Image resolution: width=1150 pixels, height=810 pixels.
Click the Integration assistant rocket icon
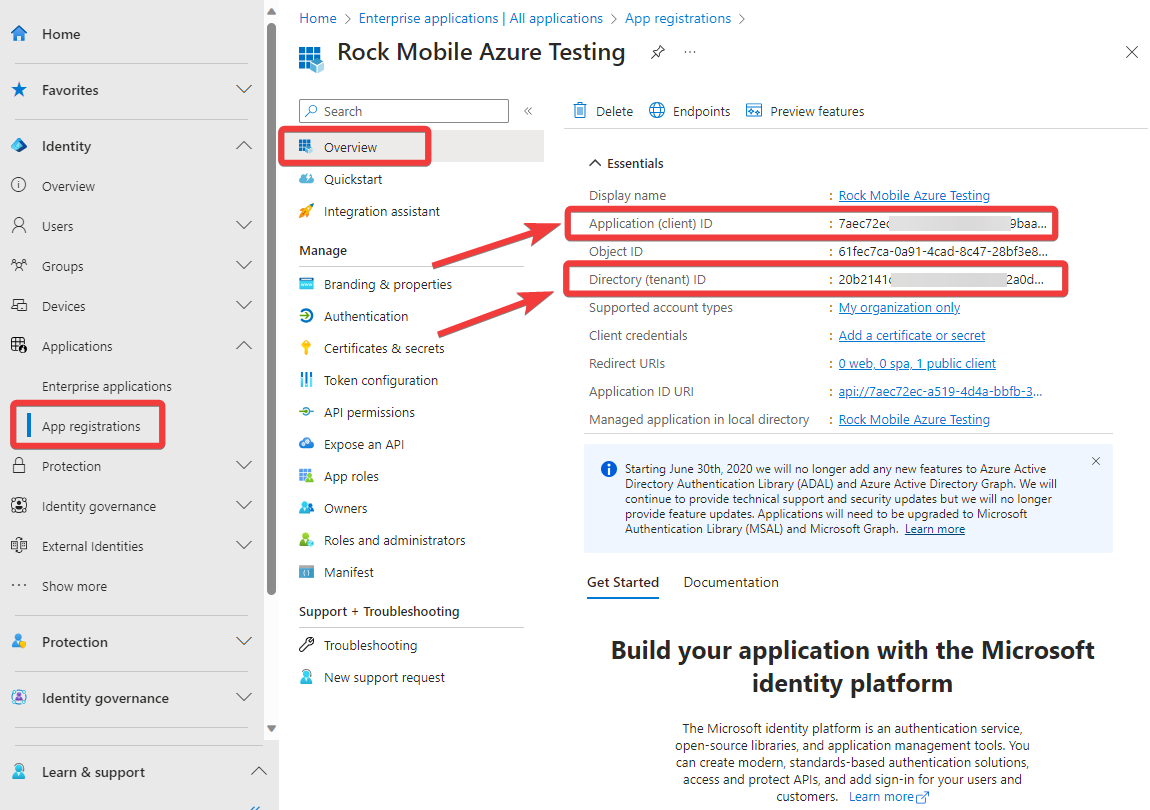(x=307, y=211)
